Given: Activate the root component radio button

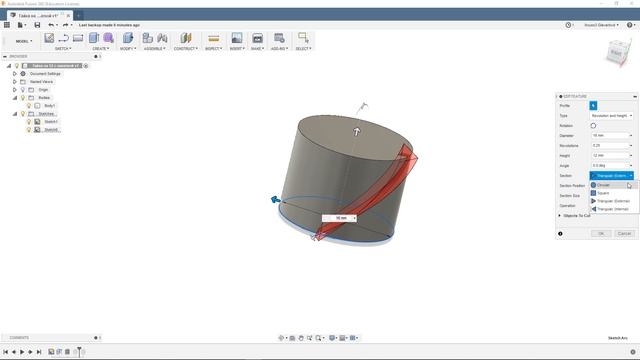Looking at the screenshot, I should click(86, 66).
